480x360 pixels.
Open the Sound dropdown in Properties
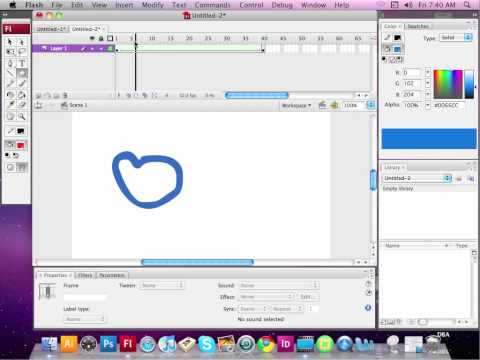(x=279, y=285)
